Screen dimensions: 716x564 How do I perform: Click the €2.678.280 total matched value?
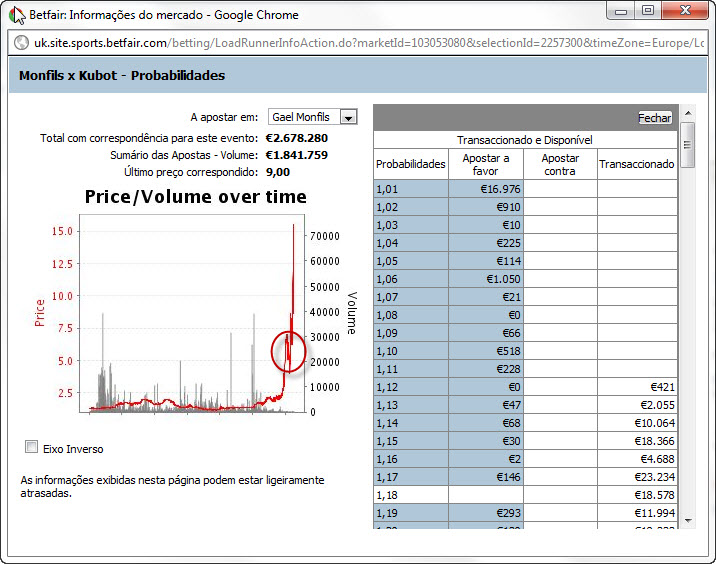click(x=297, y=138)
